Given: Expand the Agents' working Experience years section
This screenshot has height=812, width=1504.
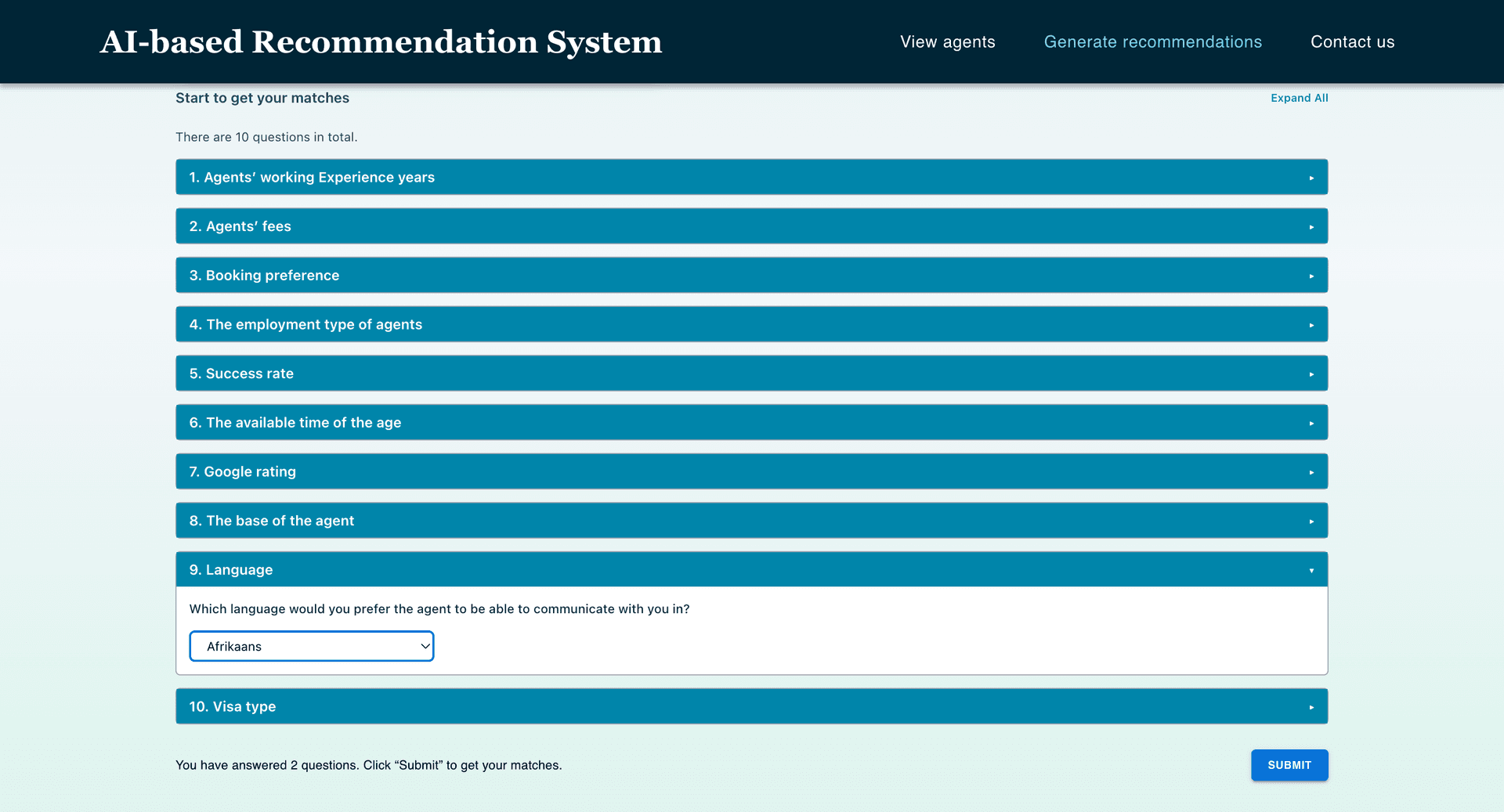Looking at the screenshot, I should click(x=750, y=177).
